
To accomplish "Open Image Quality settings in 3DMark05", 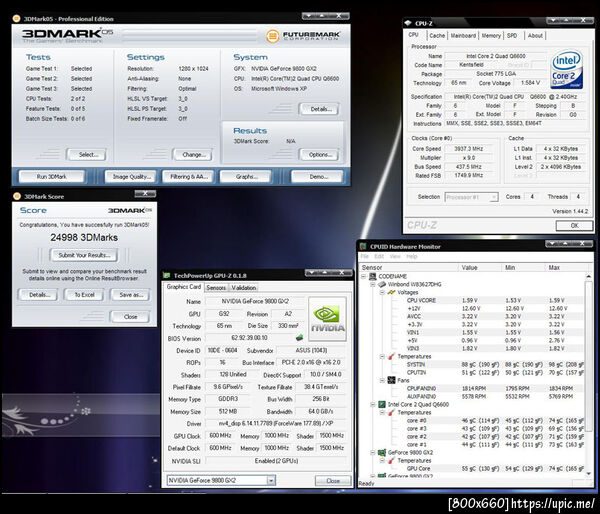I will [130, 177].
